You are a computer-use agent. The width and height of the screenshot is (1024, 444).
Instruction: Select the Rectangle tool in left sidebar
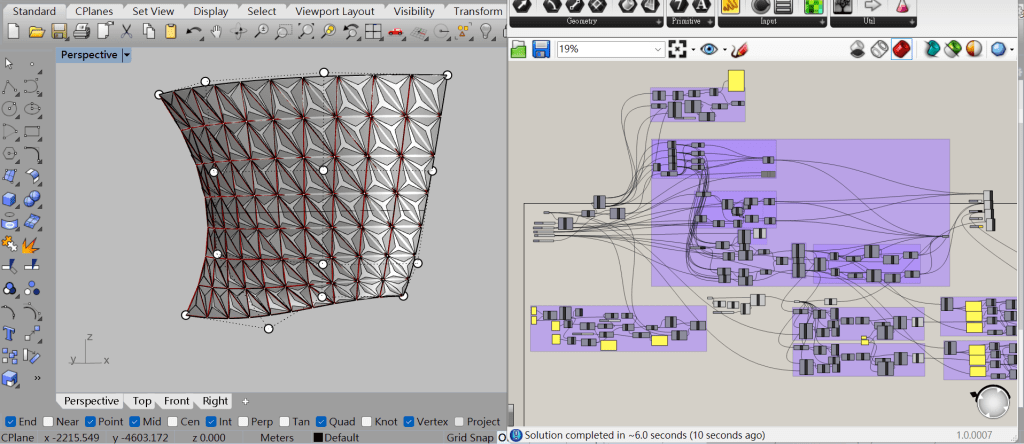pyautogui.click(x=31, y=131)
